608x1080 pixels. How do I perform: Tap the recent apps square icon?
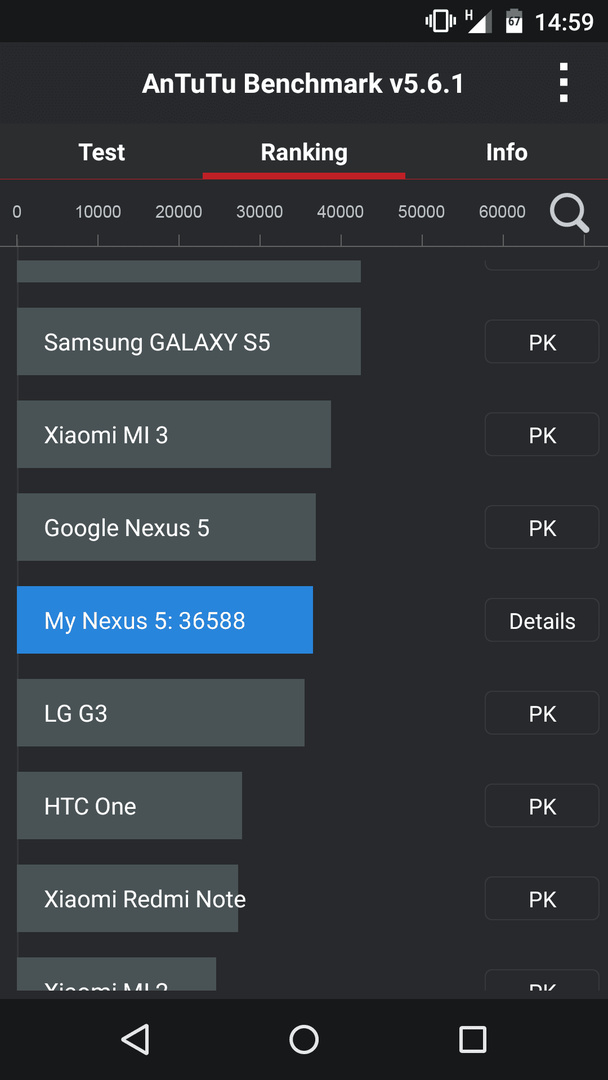pos(472,1039)
